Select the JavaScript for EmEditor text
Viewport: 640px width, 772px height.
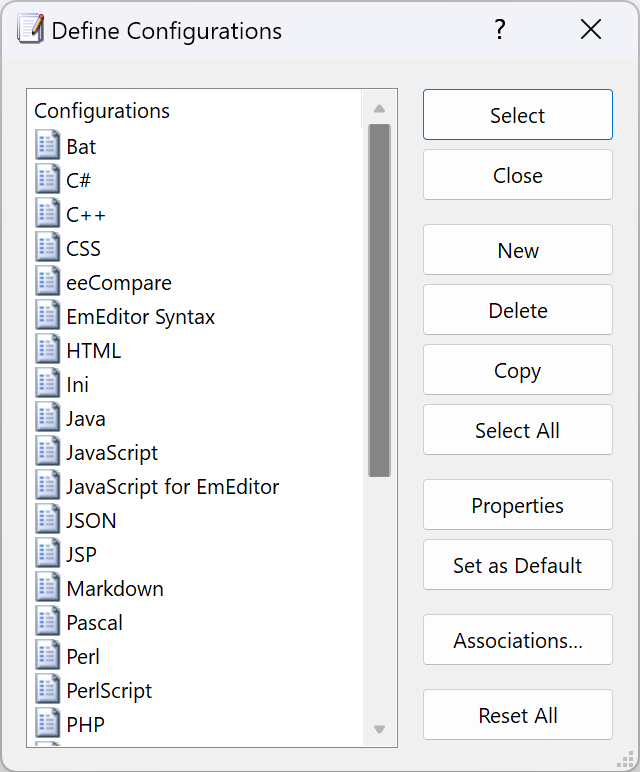click(173, 487)
